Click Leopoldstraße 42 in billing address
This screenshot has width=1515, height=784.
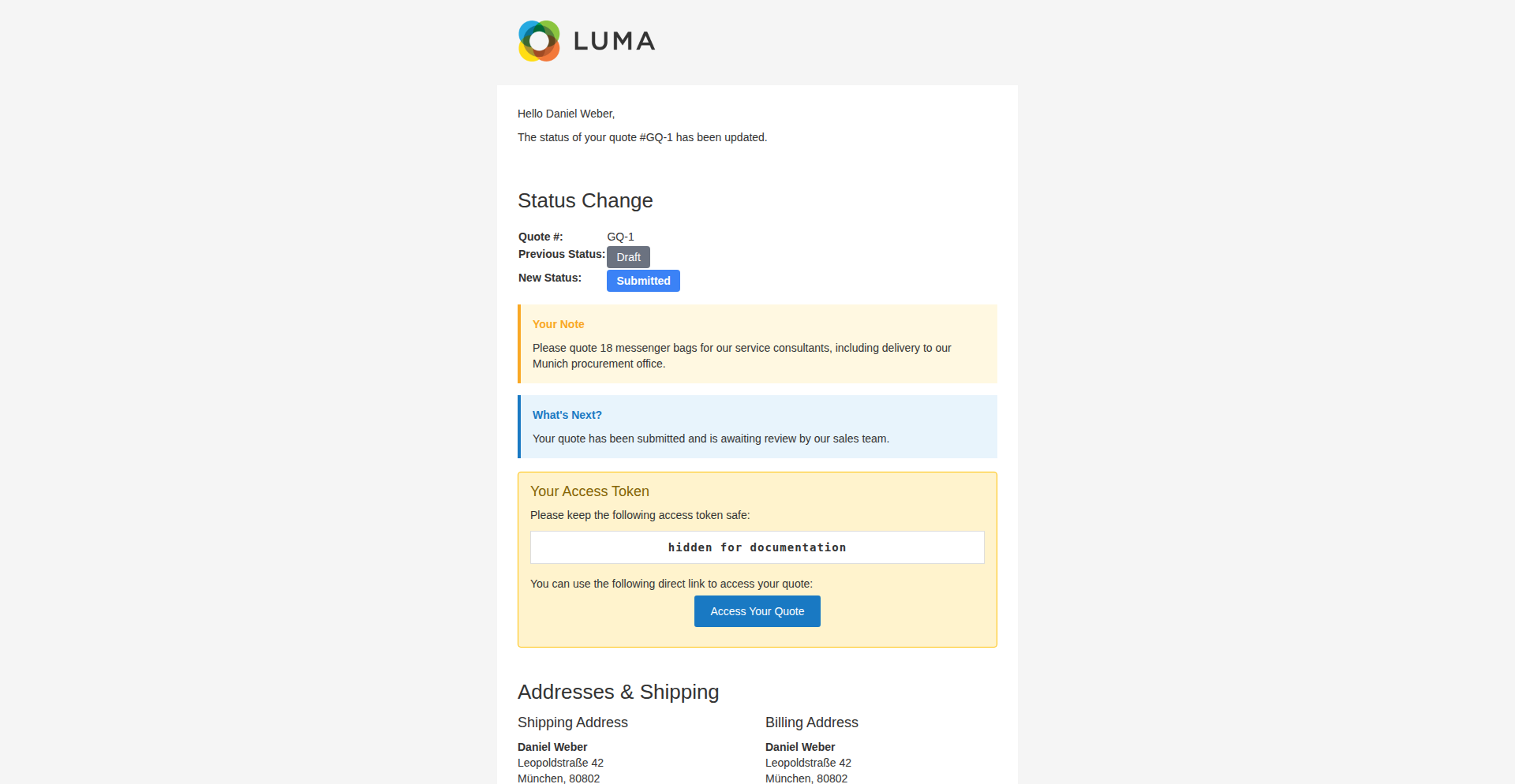[808, 763]
